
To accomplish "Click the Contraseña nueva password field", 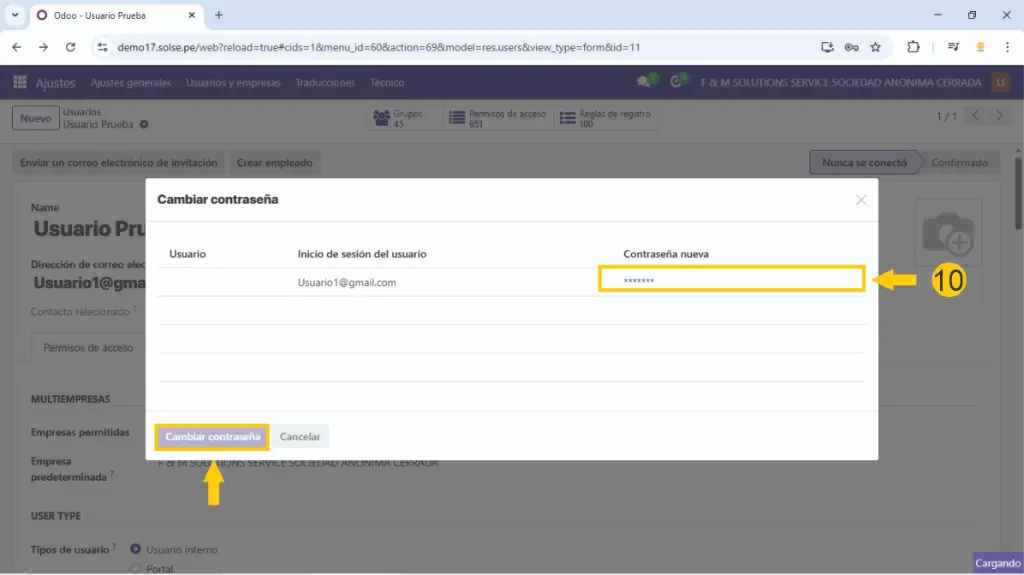I will [731, 280].
